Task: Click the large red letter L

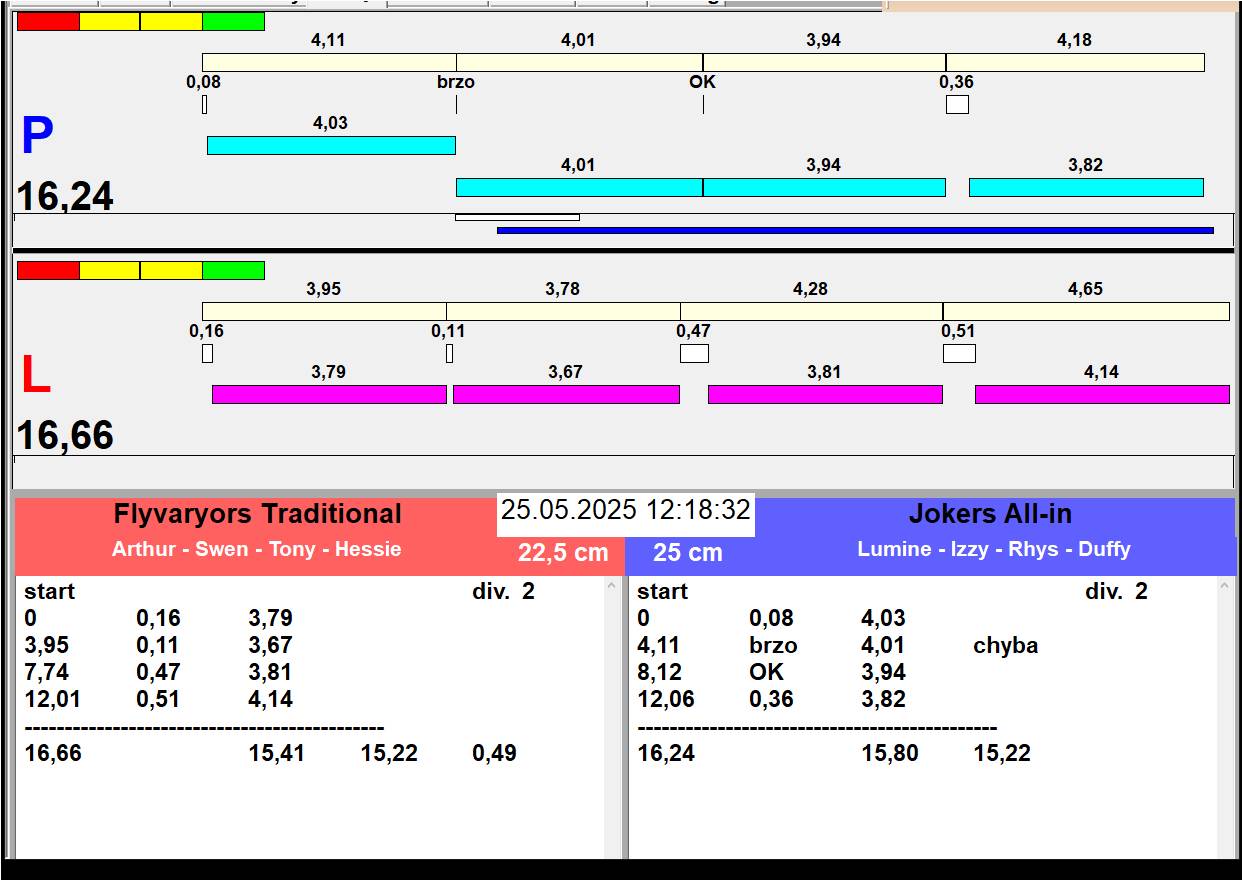Action: (36, 376)
